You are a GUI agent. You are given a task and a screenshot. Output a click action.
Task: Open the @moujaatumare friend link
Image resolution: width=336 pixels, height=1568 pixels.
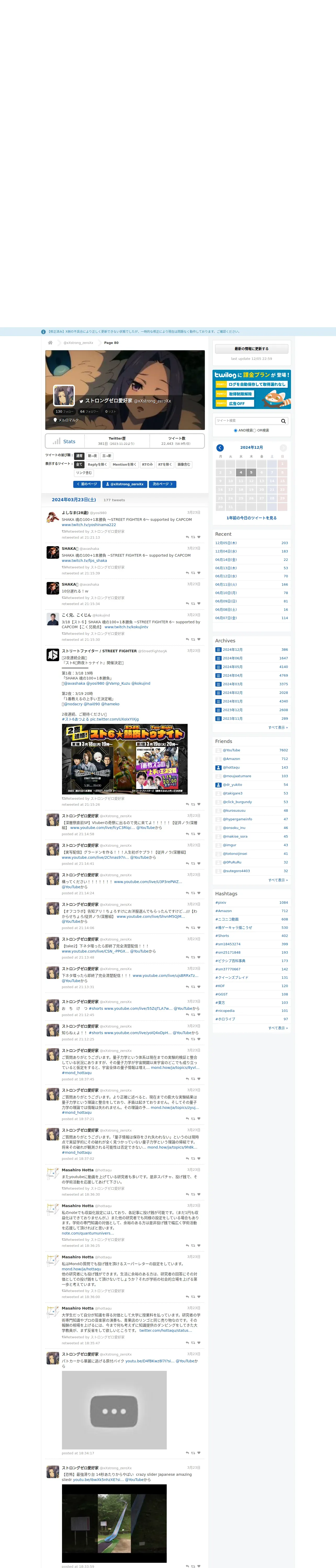pos(237,776)
